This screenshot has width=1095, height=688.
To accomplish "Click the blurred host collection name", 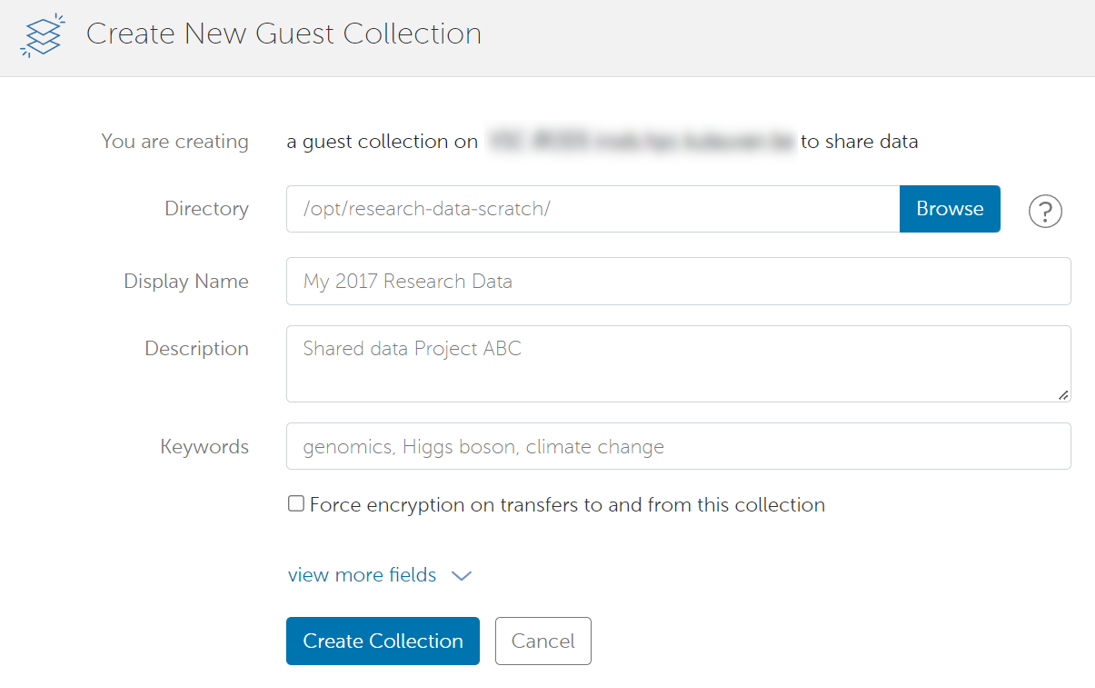I will [x=640, y=141].
